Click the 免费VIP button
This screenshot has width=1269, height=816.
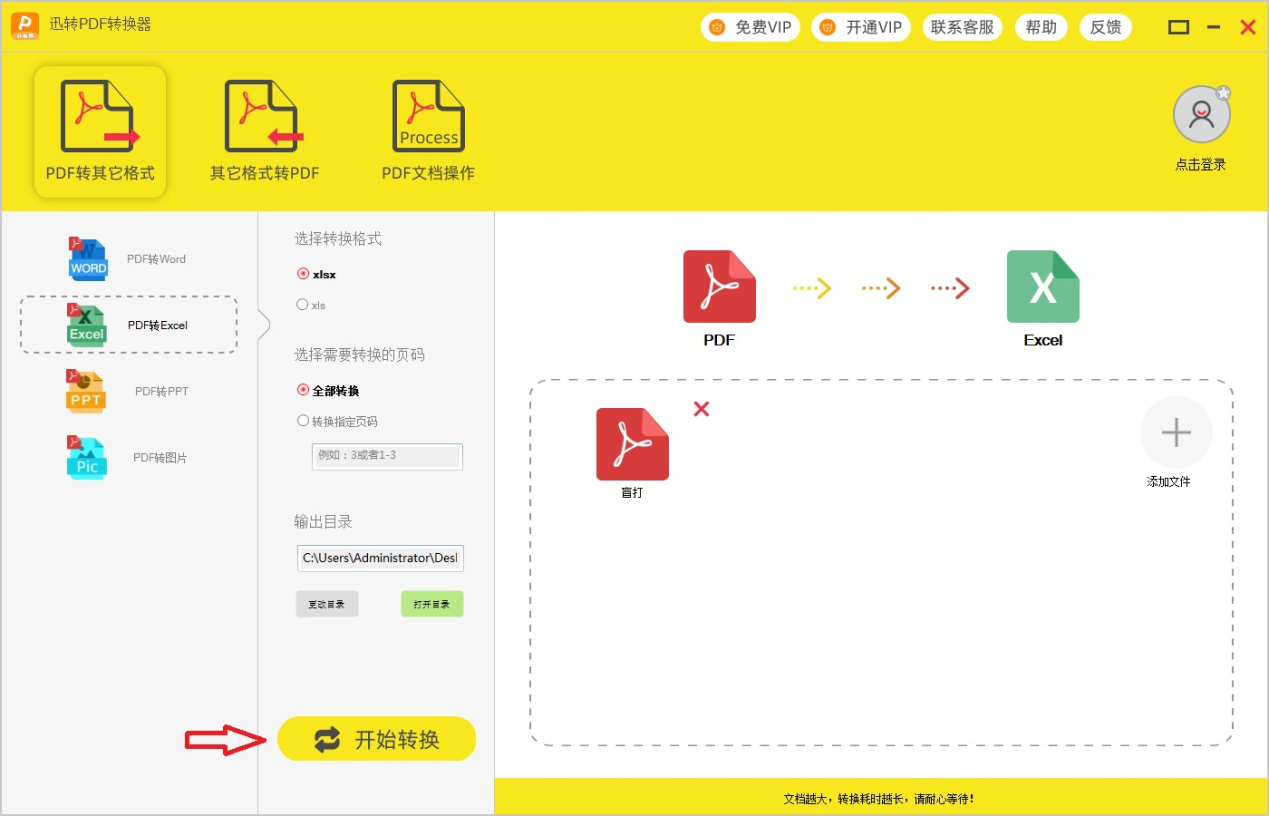(750, 28)
